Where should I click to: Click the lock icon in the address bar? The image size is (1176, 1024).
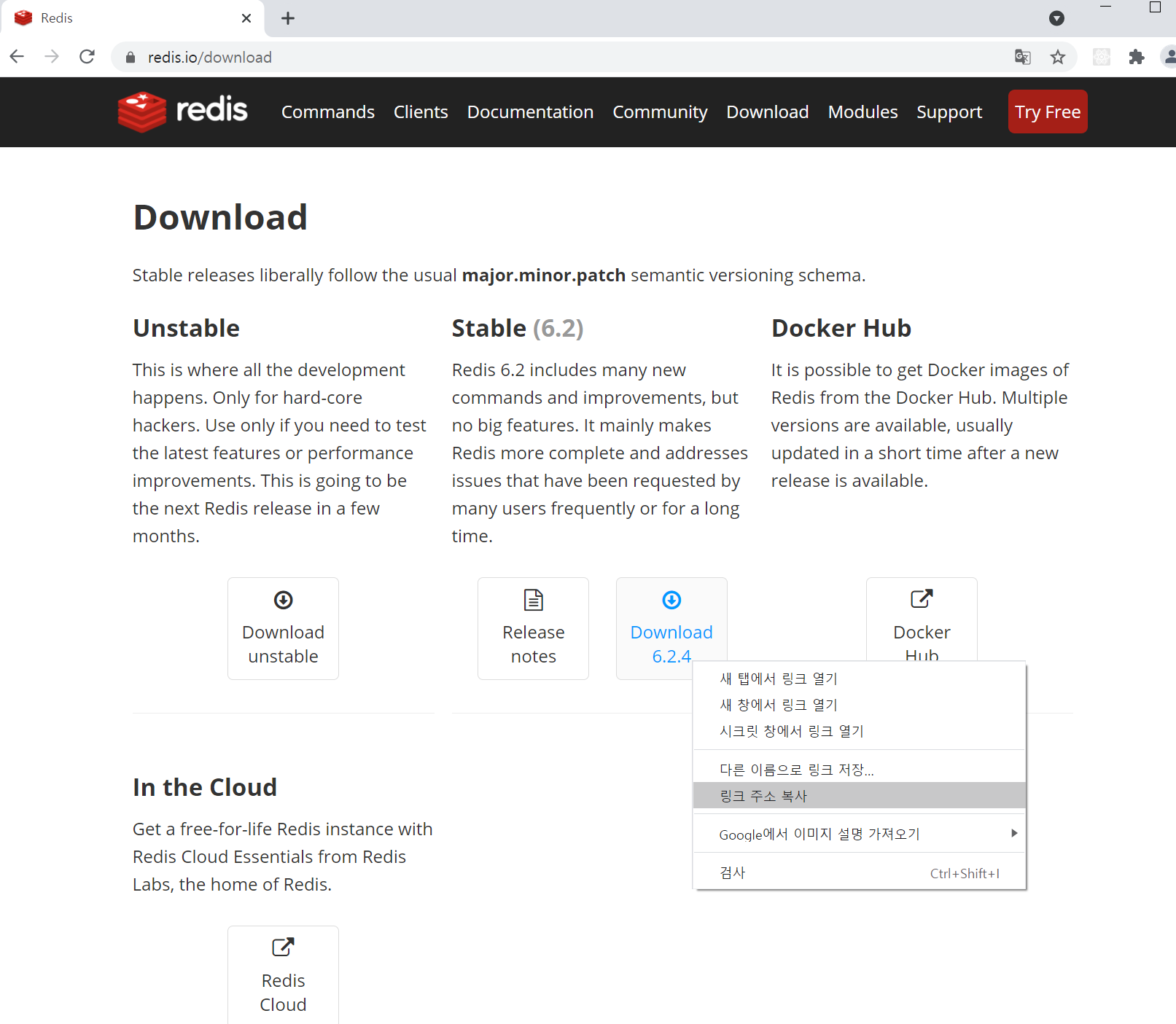tap(131, 58)
